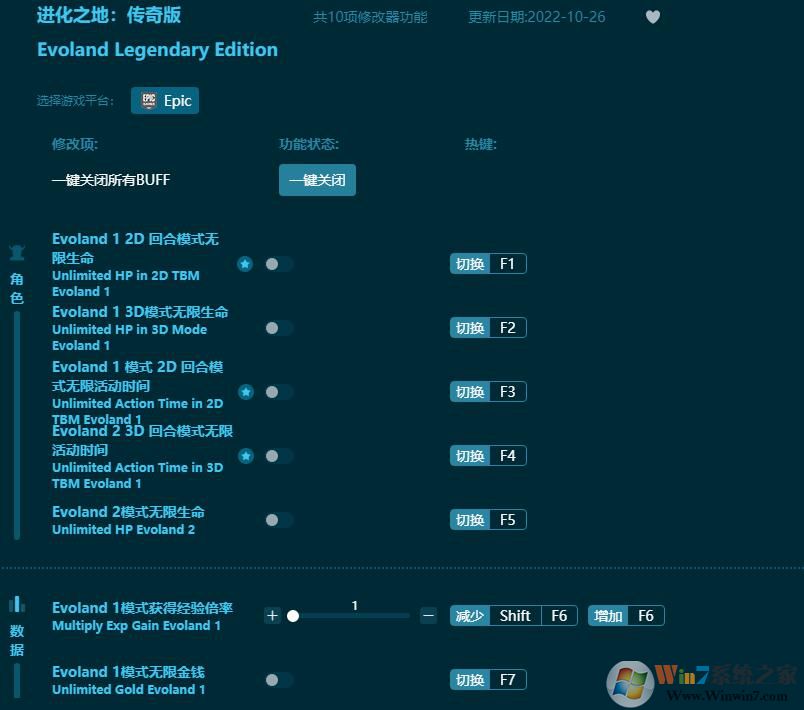Viewport: 804px width, 710px height.
Task: Click the heart favorite icon at top right
Action: click(653, 16)
